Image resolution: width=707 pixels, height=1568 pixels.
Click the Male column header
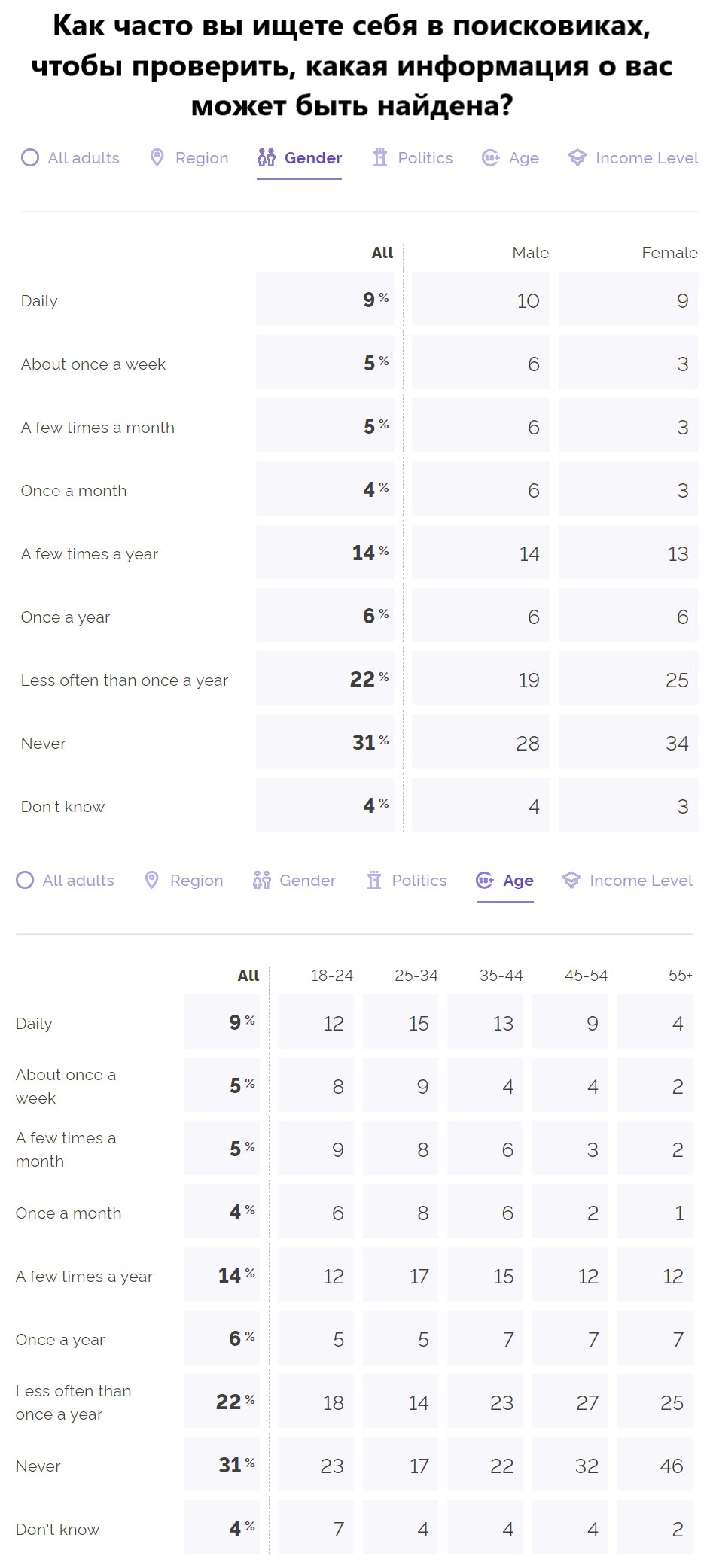coord(530,253)
